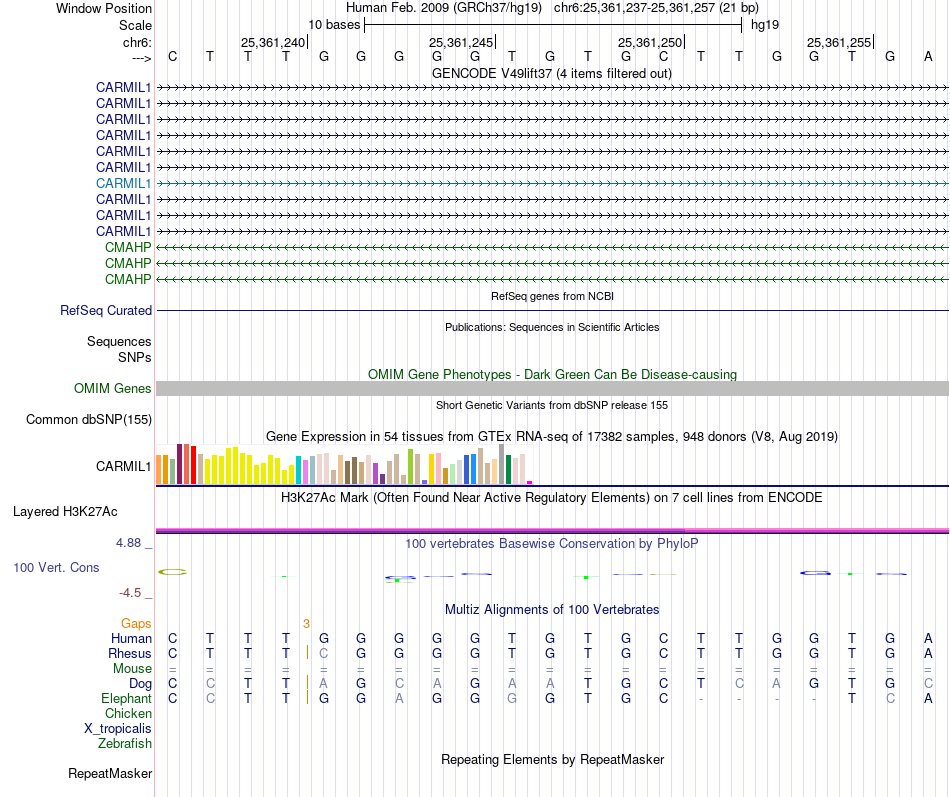Click the Layered H3K27Ac label
The height and width of the screenshot is (797, 950).
tap(65, 512)
